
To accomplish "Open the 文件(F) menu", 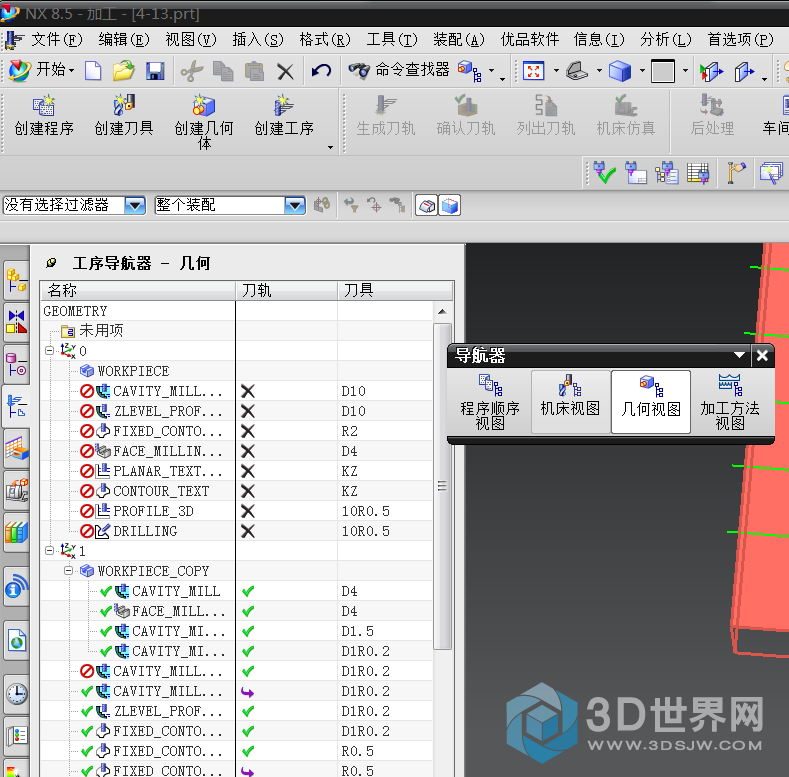I will (56, 40).
